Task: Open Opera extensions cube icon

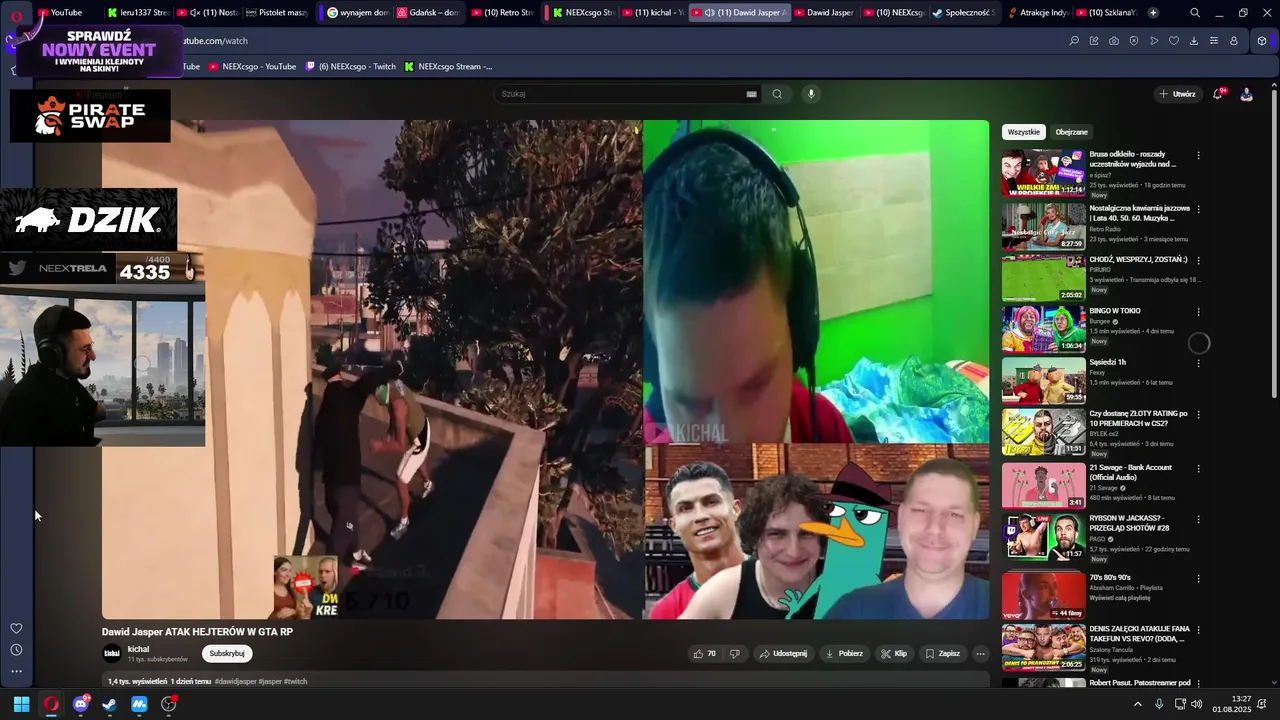Action: [x=1262, y=41]
